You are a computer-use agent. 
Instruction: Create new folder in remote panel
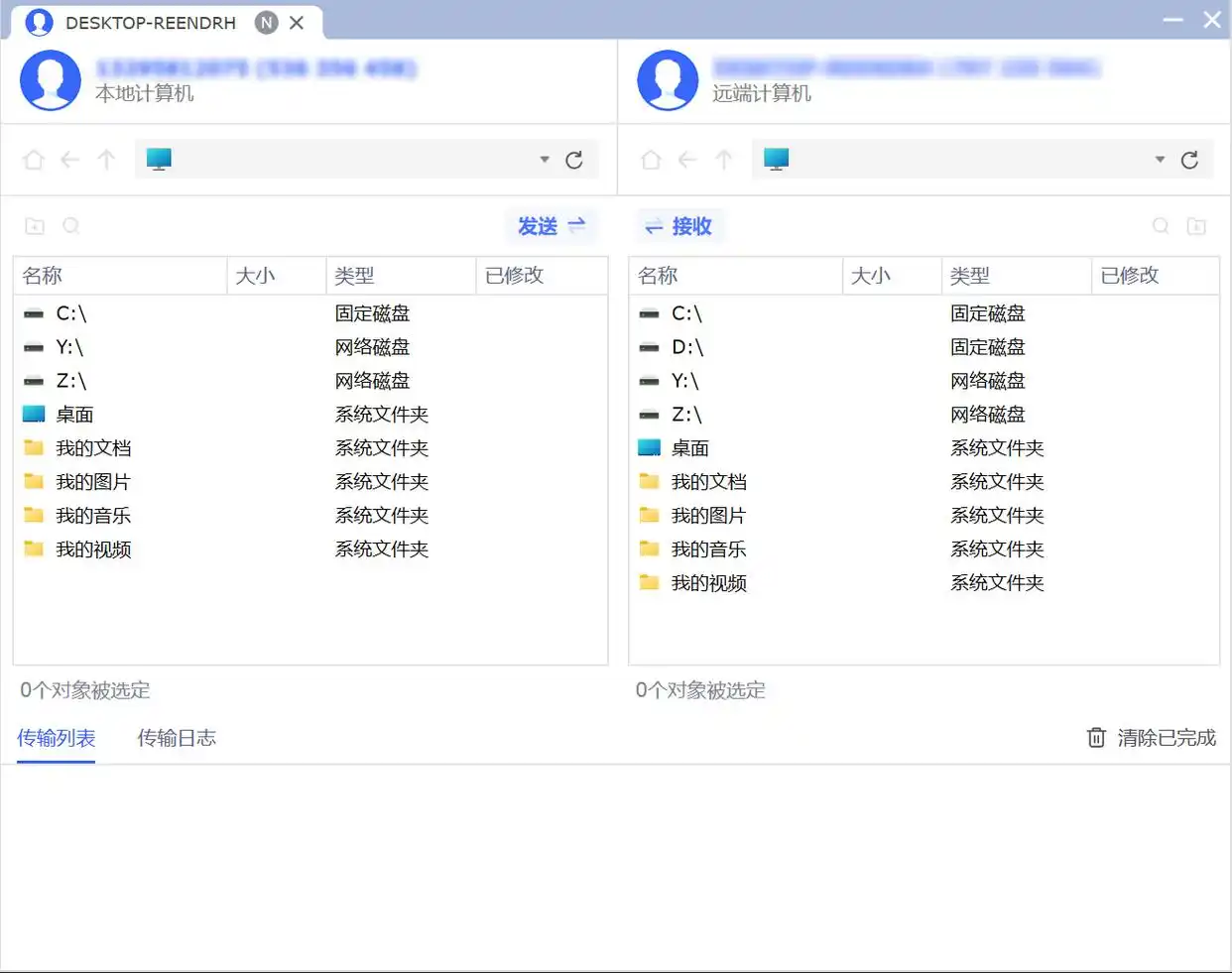coord(1197,226)
